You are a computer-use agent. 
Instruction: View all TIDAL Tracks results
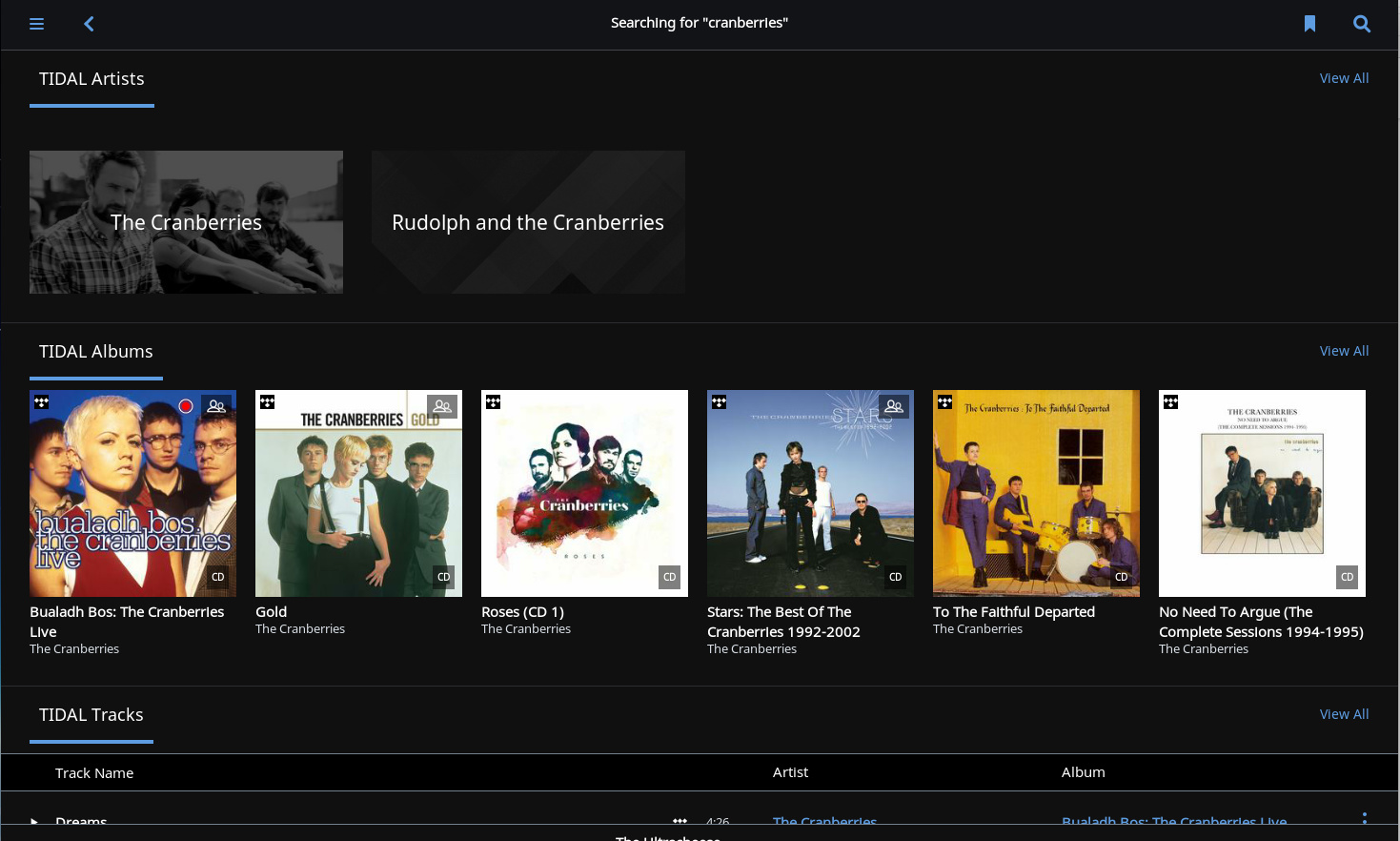tap(1344, 714)
